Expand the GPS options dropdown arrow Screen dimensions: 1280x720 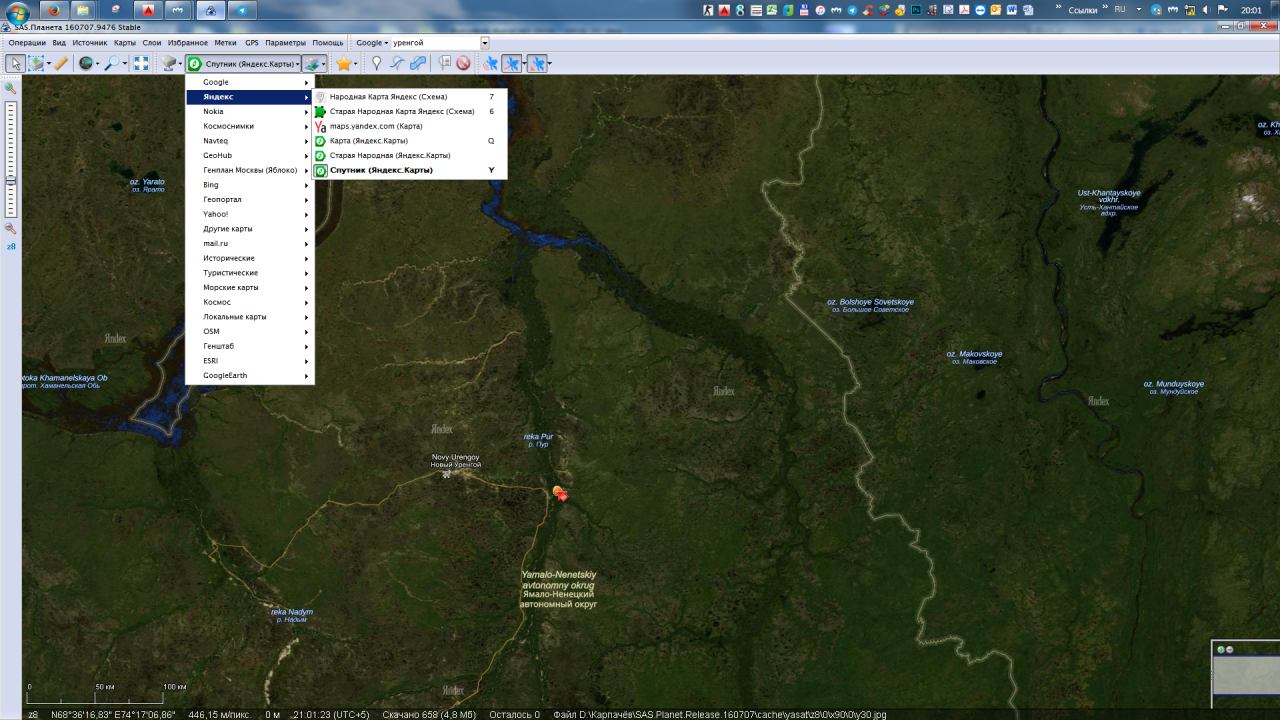click(549, 64)
